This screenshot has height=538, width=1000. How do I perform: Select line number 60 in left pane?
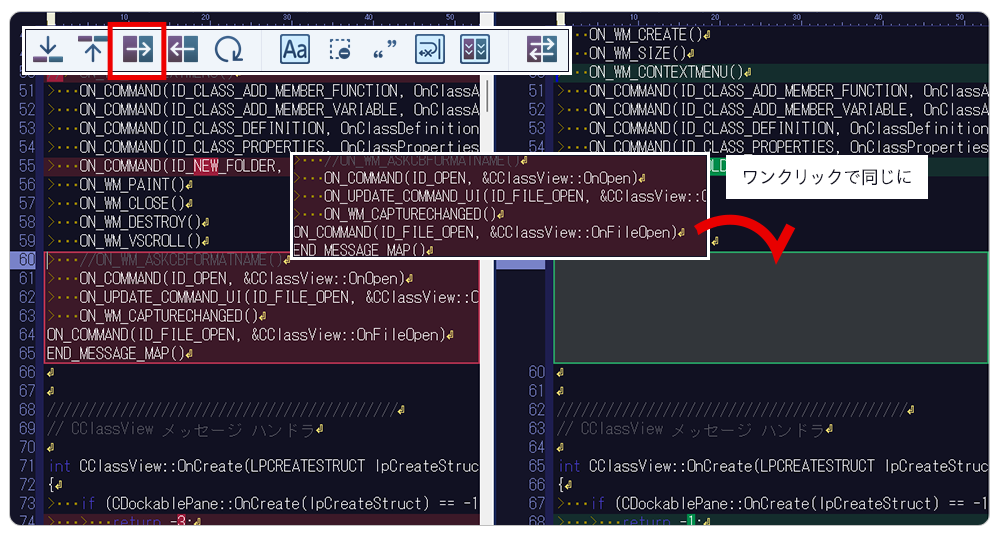26,260
